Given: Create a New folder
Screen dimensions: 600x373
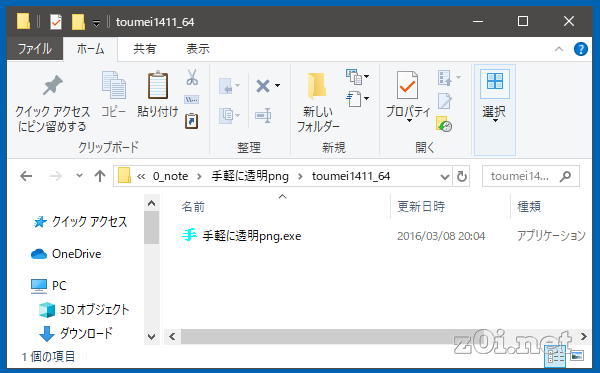Looking at the screenshot, I should point(318,102).
